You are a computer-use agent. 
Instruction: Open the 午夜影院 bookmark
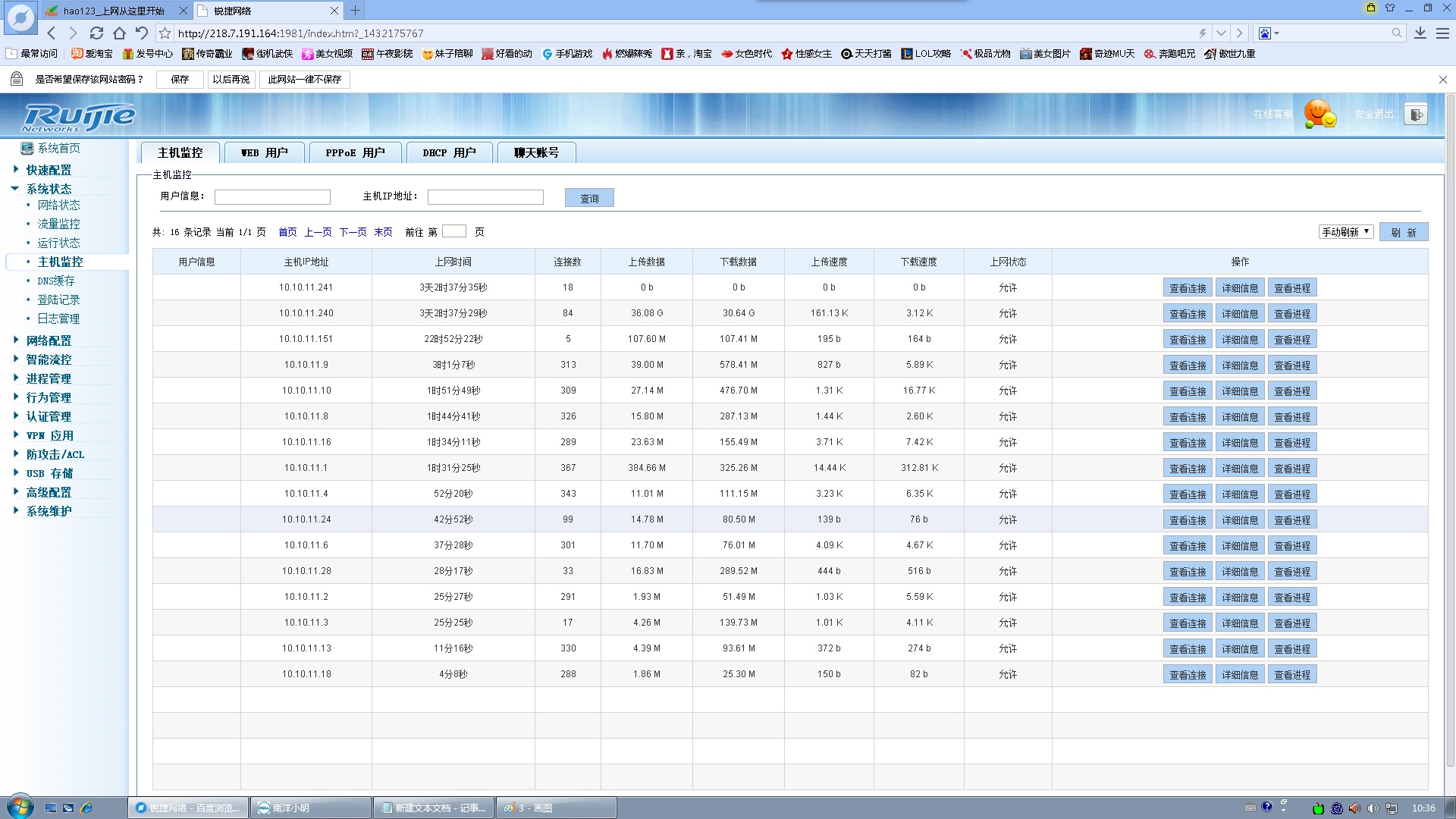388,54
